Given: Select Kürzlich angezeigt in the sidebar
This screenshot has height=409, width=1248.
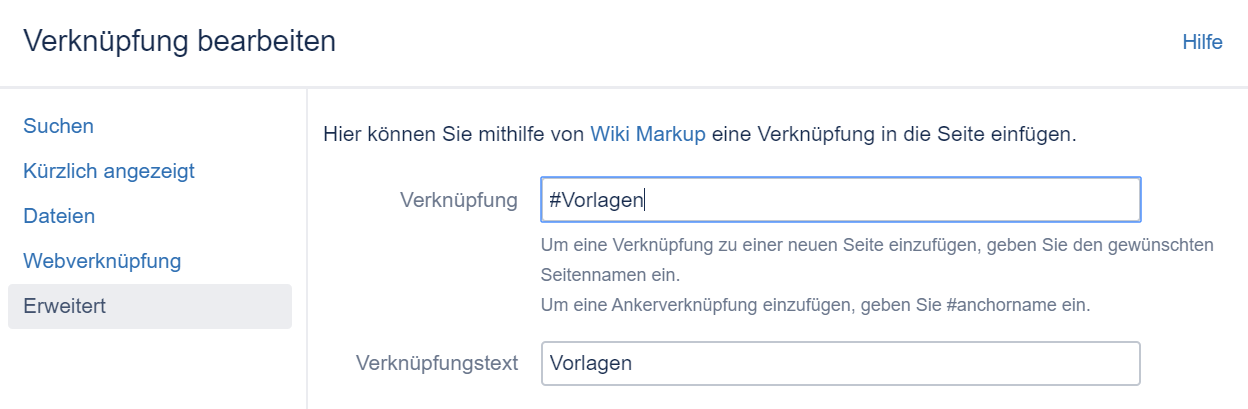Looking at the screenshot, I should tap(108, 171).
